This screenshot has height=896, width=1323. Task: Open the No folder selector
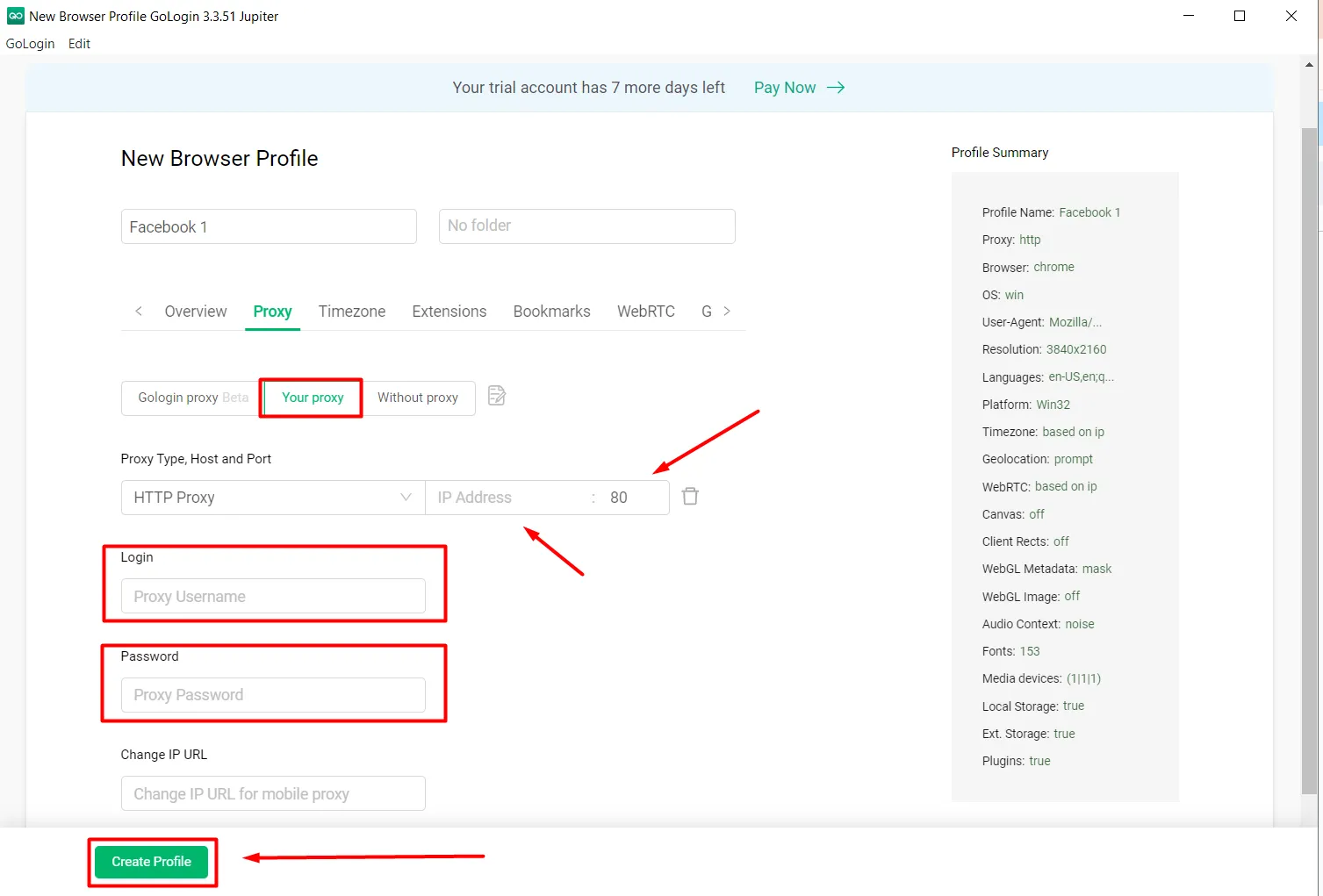(586, 226)
